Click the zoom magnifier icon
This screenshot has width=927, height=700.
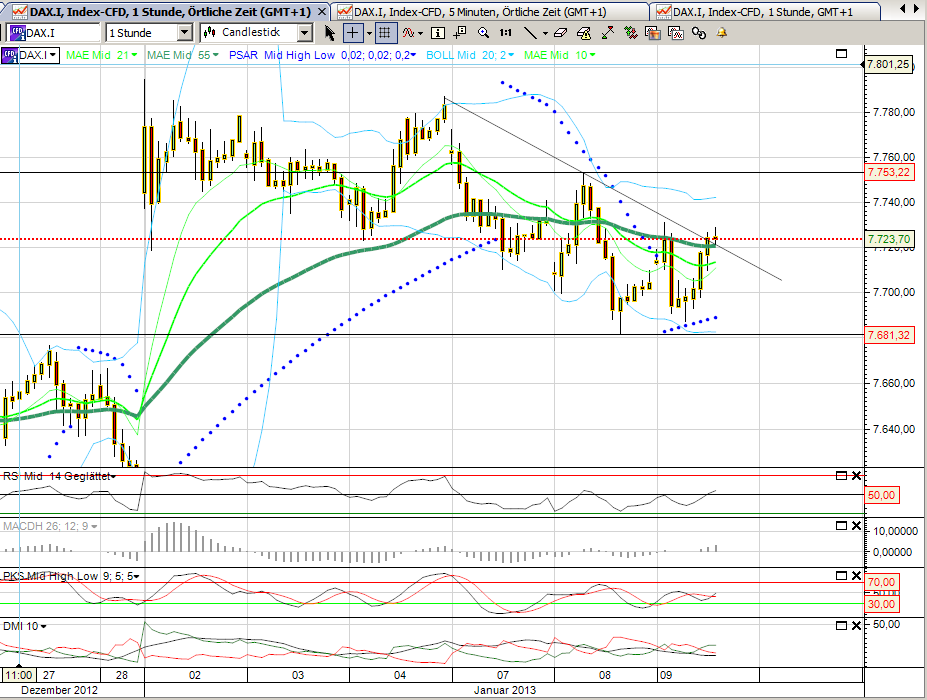coord(481,33)
